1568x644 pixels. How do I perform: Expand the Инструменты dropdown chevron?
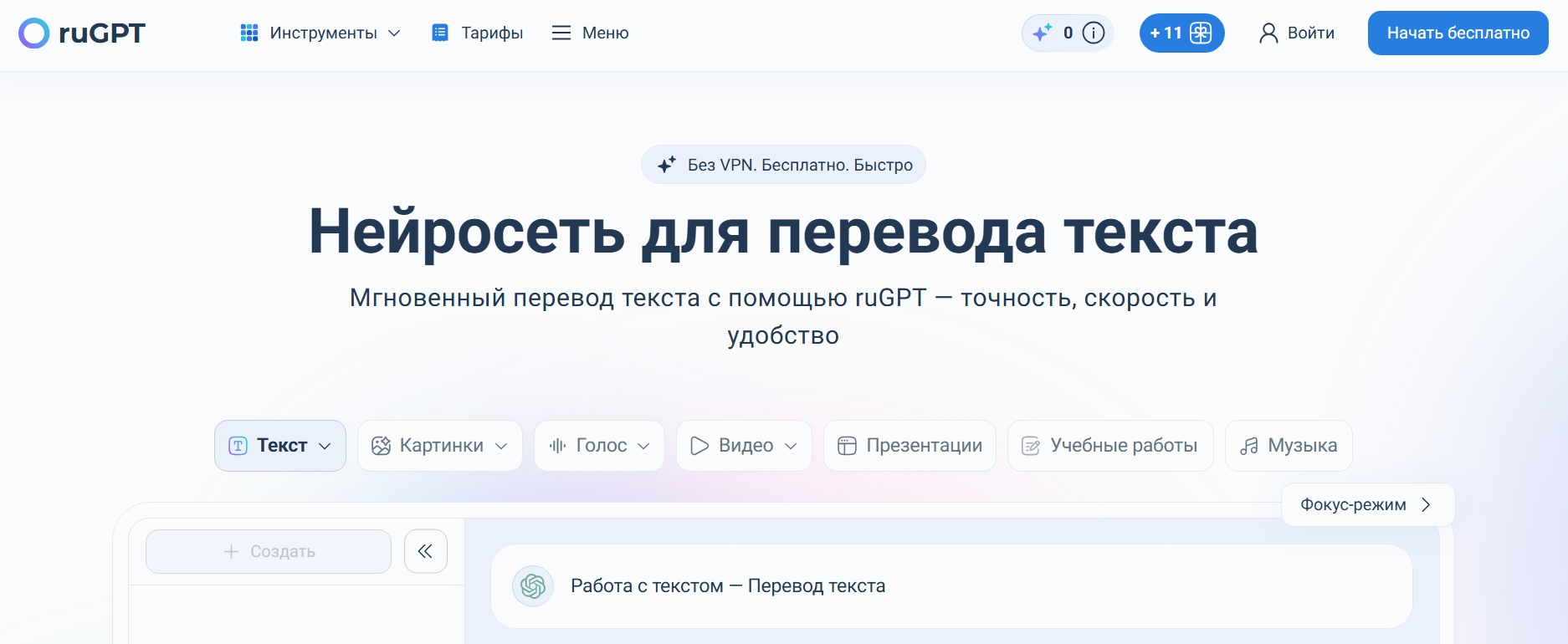394,33
